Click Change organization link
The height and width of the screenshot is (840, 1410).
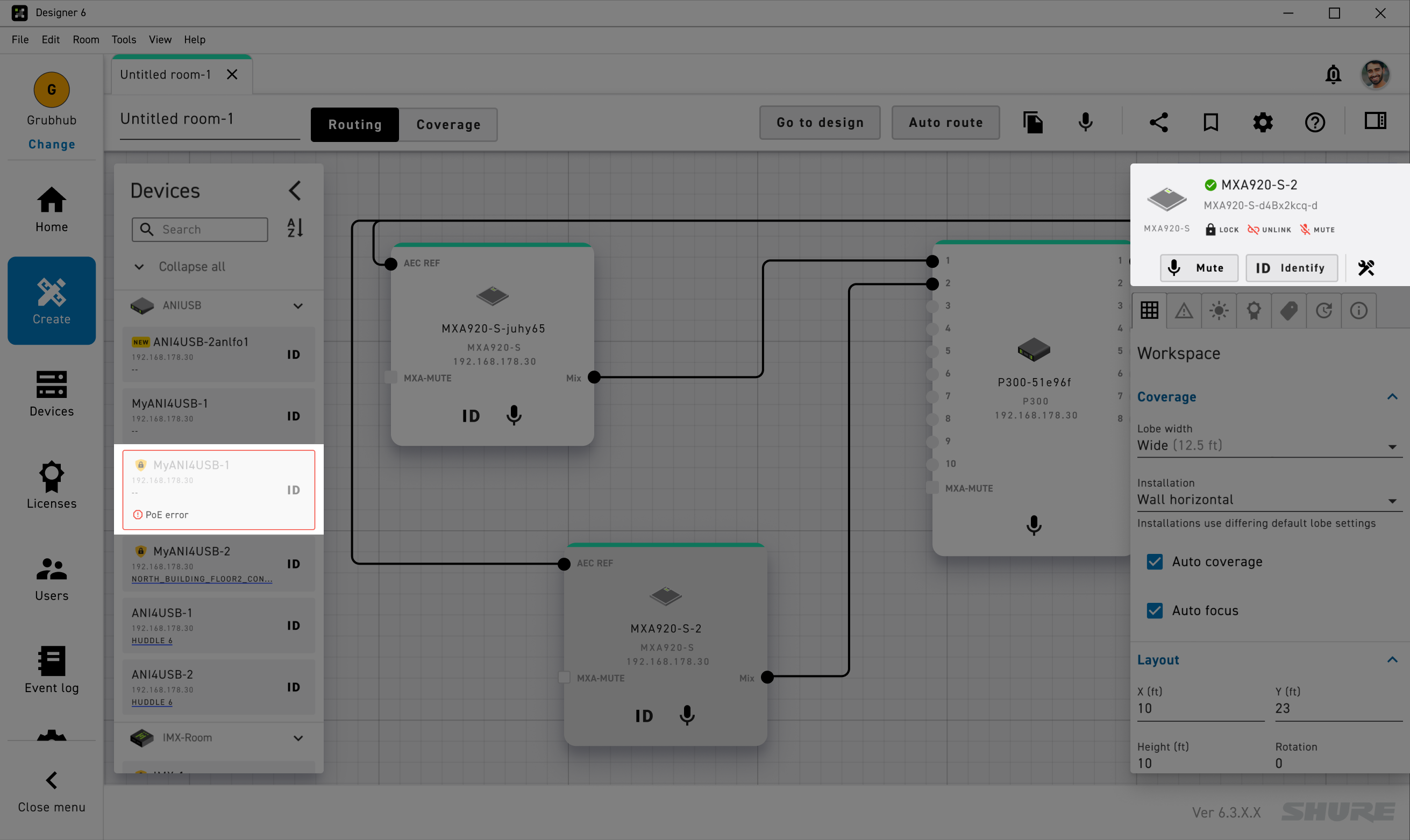click(52, 144)
